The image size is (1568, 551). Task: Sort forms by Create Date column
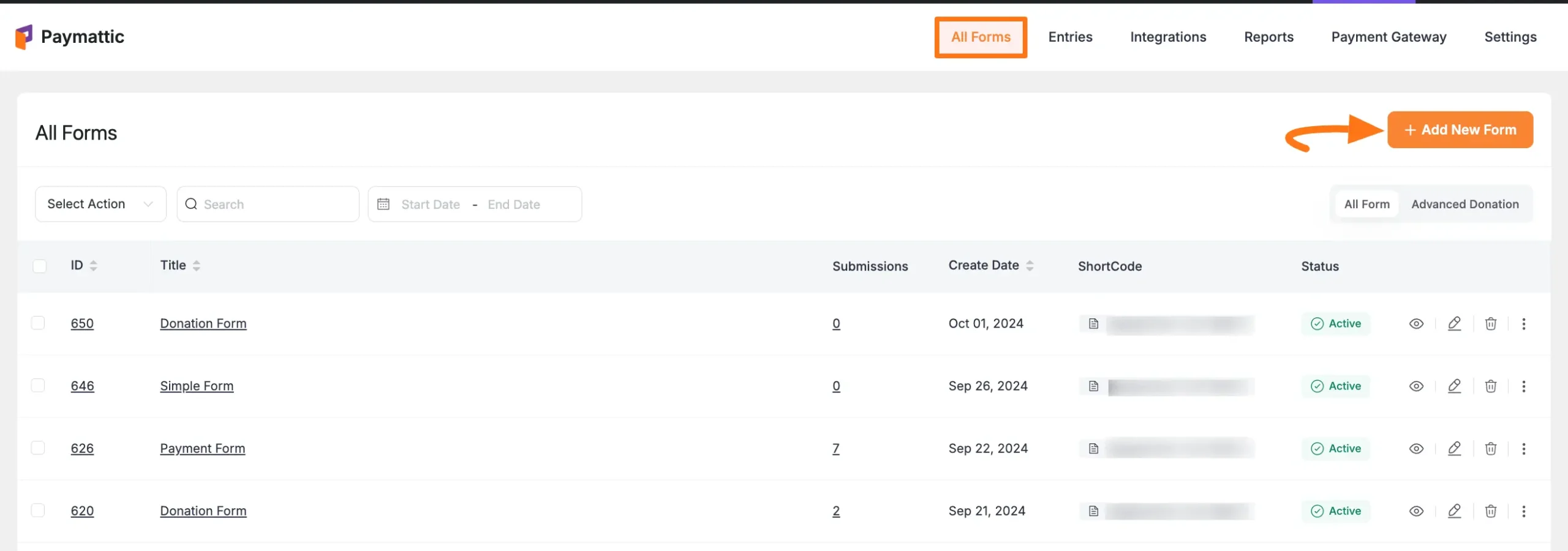click(1030, 266)
